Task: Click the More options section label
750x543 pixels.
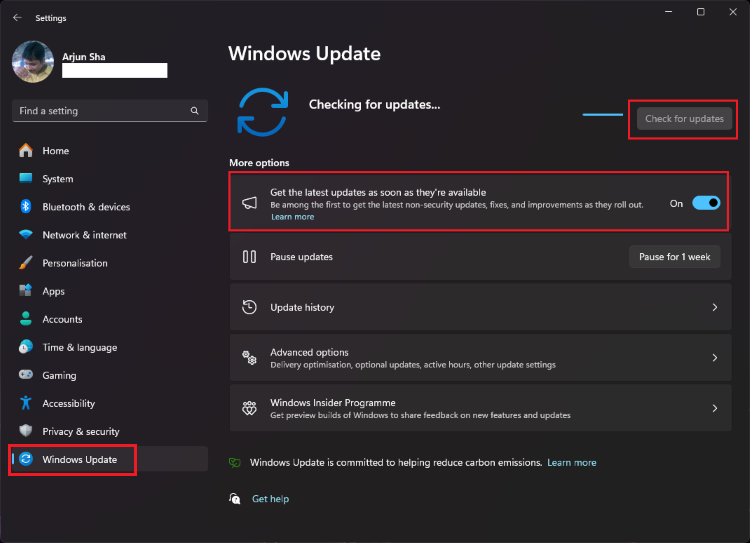Action: pos(259,163)
